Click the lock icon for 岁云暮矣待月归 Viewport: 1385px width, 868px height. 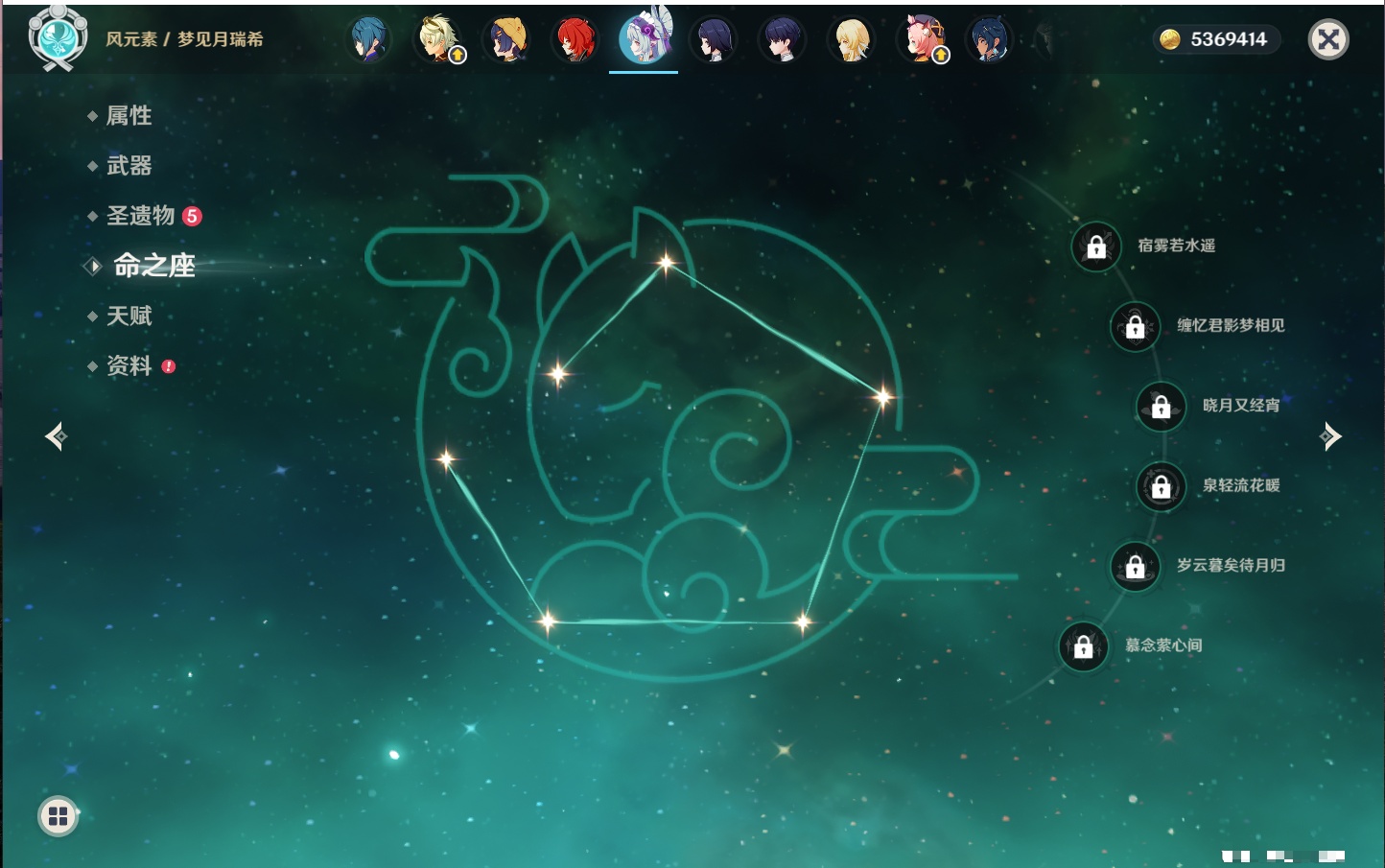coord(1136,566)
